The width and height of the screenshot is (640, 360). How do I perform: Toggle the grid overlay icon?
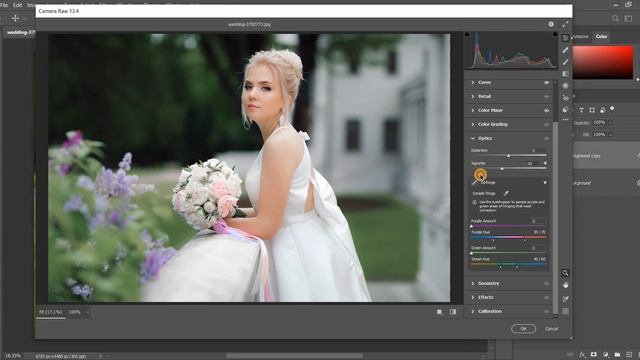[x=565, y=311]
